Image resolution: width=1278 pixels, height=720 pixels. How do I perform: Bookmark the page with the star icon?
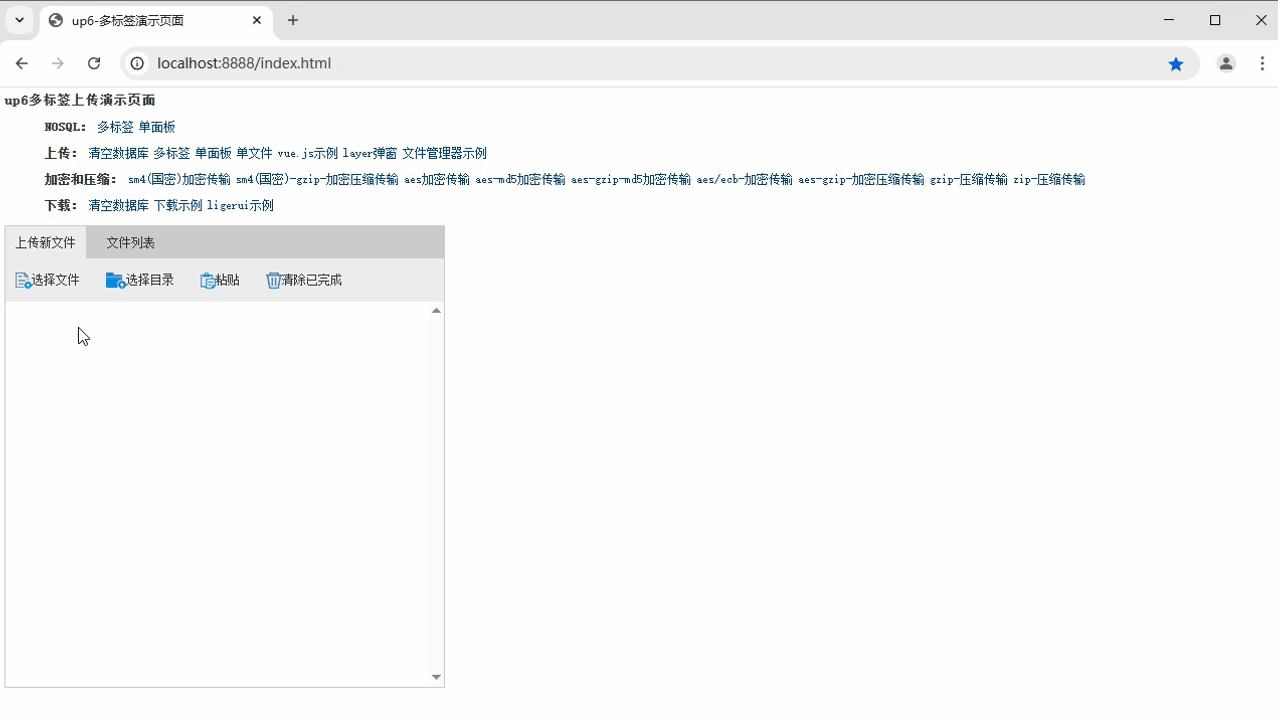tap(1176, 63)
